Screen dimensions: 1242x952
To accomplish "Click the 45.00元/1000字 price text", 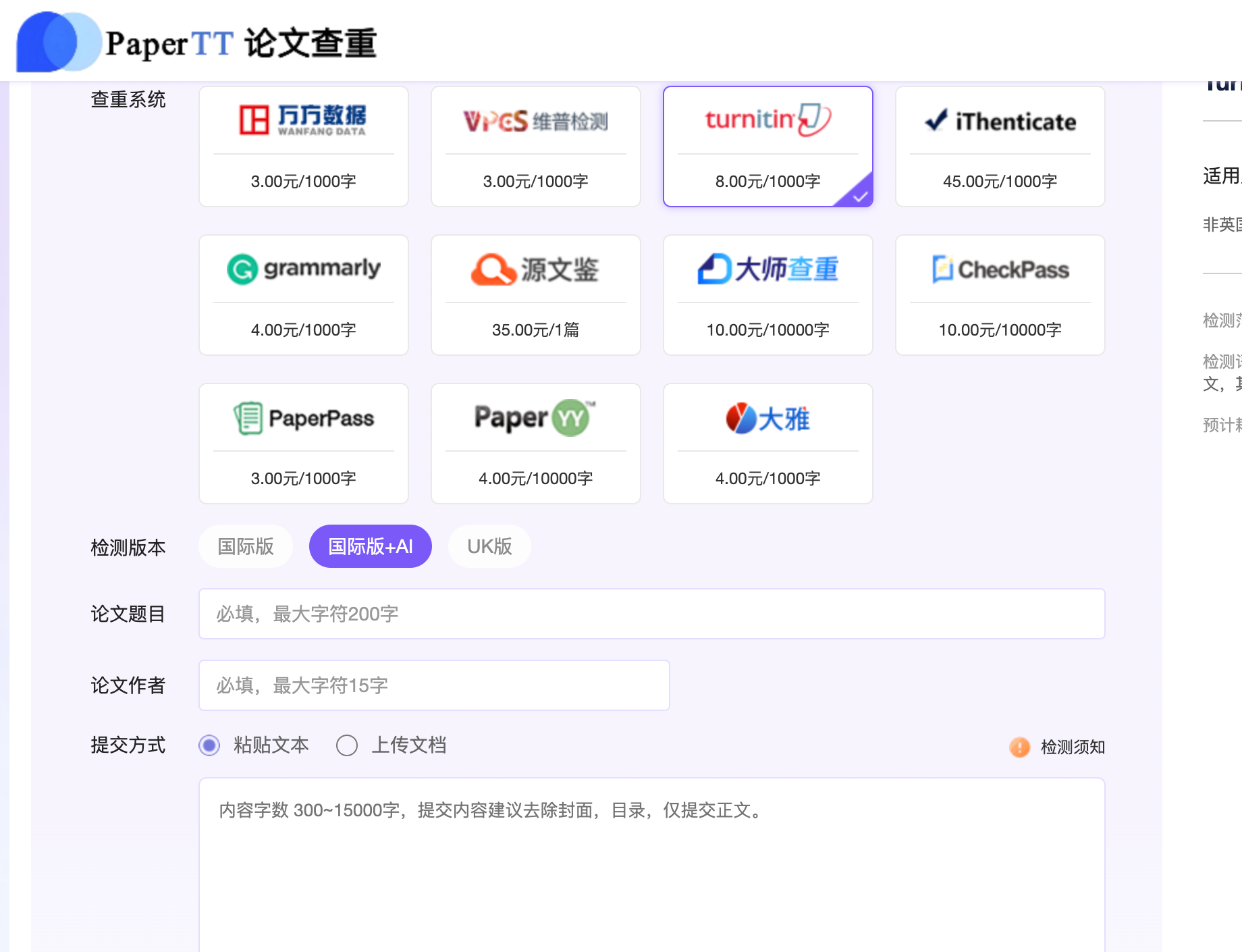I will [1000, 181].
